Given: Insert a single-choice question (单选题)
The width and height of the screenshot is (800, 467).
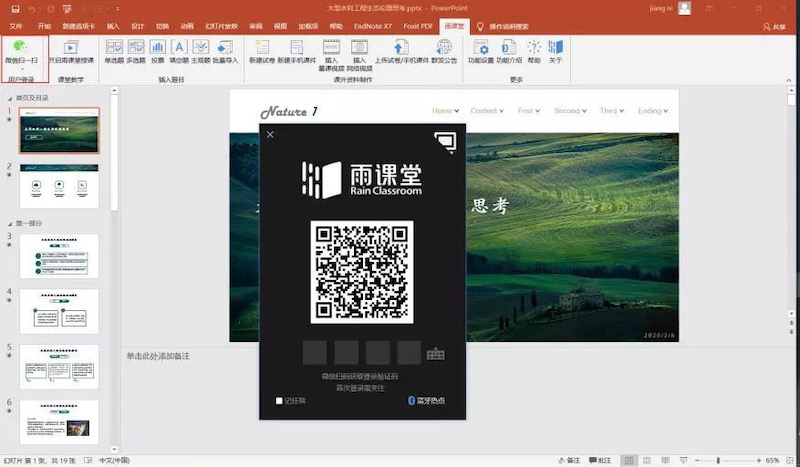Looking at the screenshot, I should (114, 52).
